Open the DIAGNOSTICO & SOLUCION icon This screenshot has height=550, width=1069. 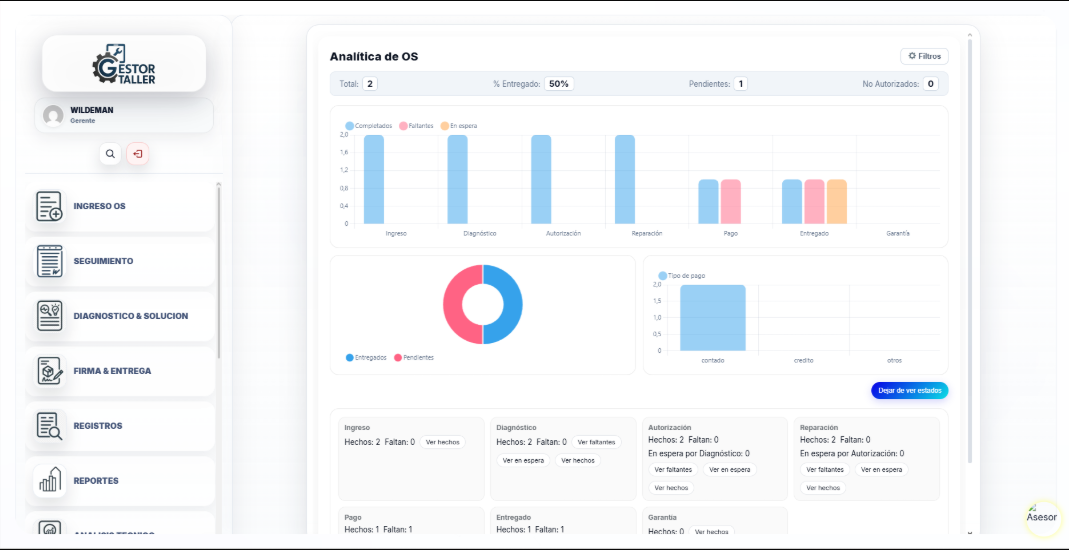click(49, 316)
